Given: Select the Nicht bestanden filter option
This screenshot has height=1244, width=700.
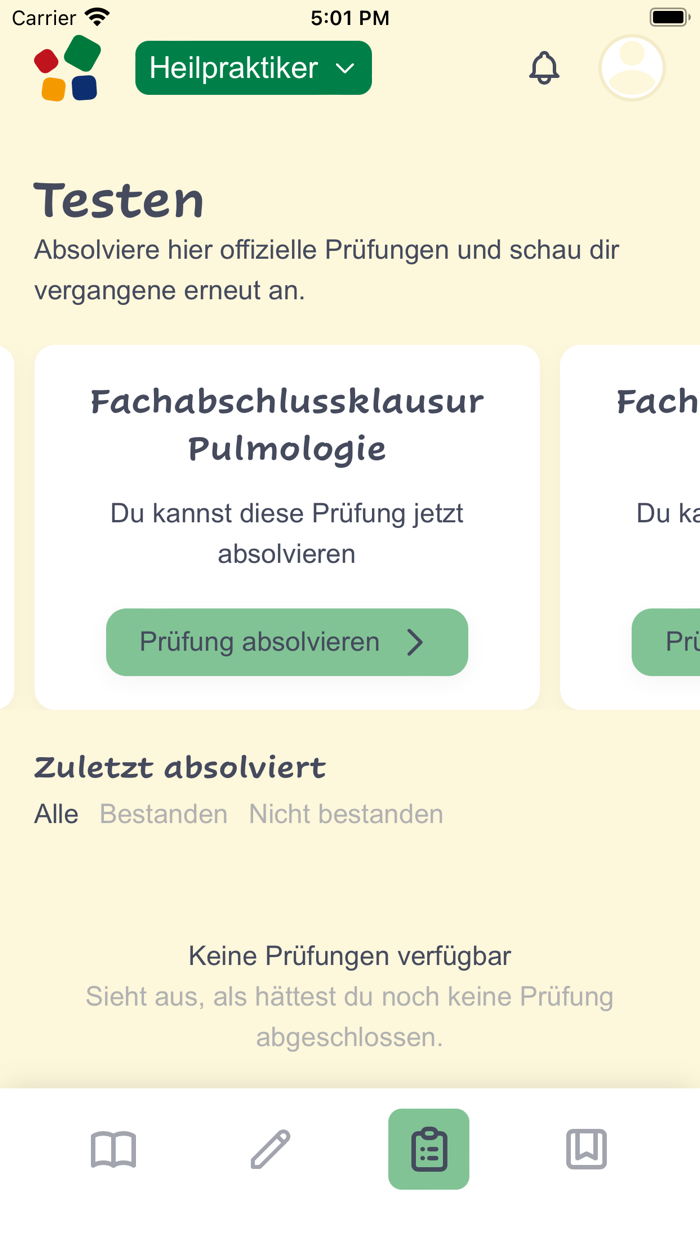Looking at the screenshot, I should [x=345, y=814].
